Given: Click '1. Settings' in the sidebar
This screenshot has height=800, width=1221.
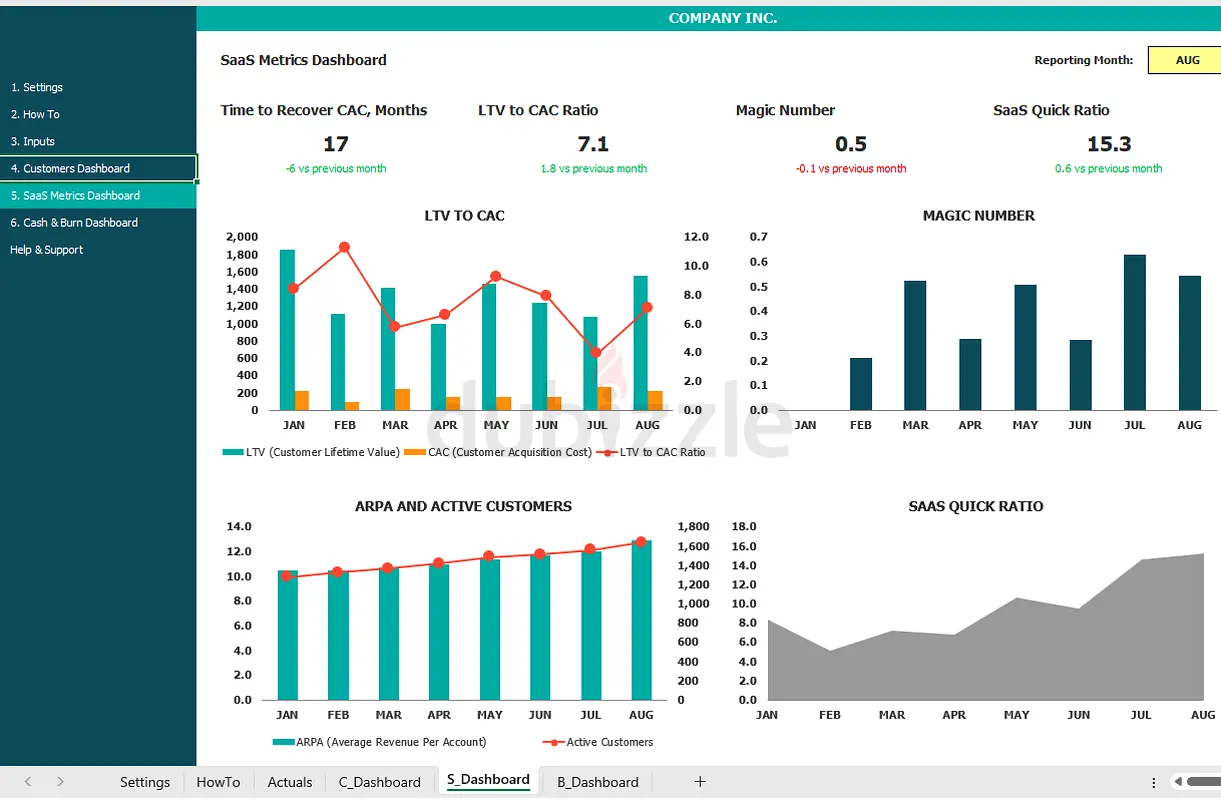Looking at the screenshot, I should pos(37,88).
